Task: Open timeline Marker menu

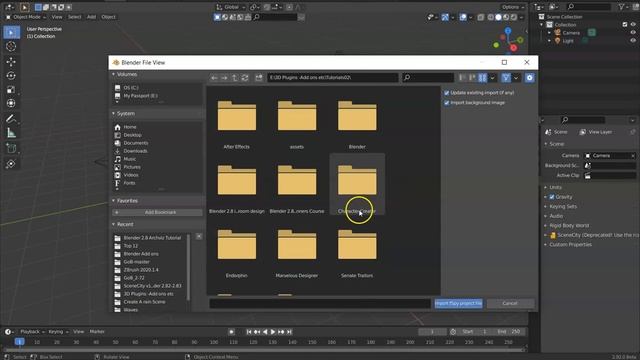Action: point(97,332)
